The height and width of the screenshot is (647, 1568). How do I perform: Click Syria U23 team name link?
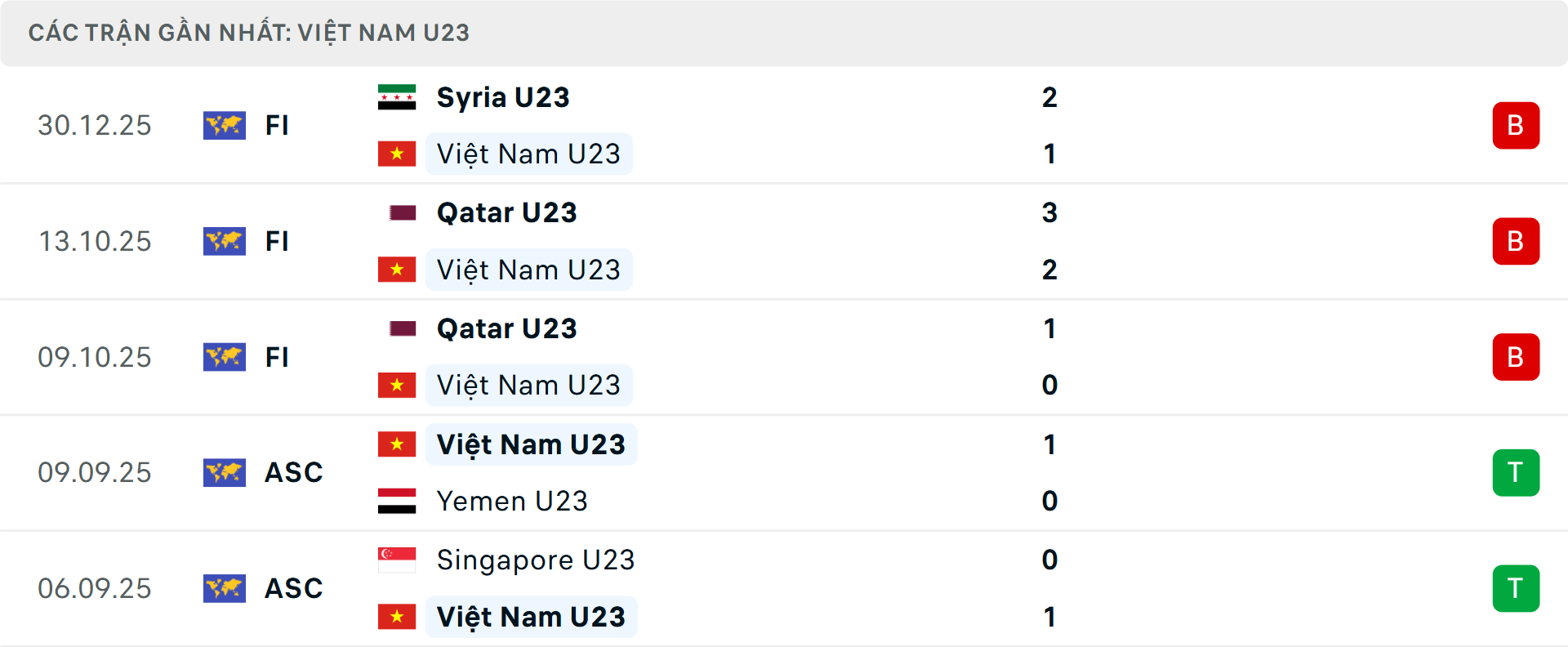pyautogui.click(x=502, y=96)
